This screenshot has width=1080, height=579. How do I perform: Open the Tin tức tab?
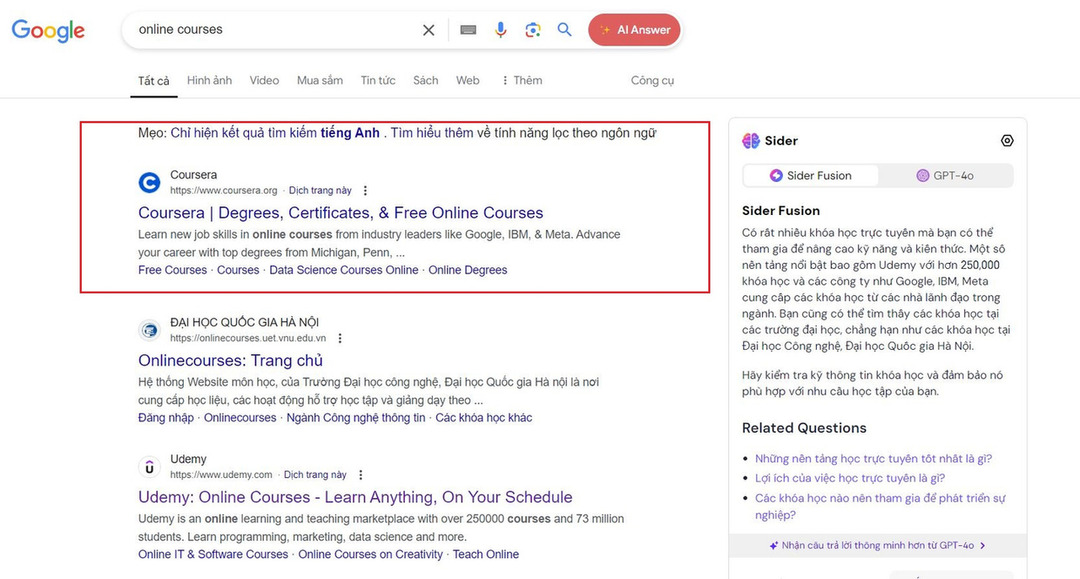pos(378,81)
